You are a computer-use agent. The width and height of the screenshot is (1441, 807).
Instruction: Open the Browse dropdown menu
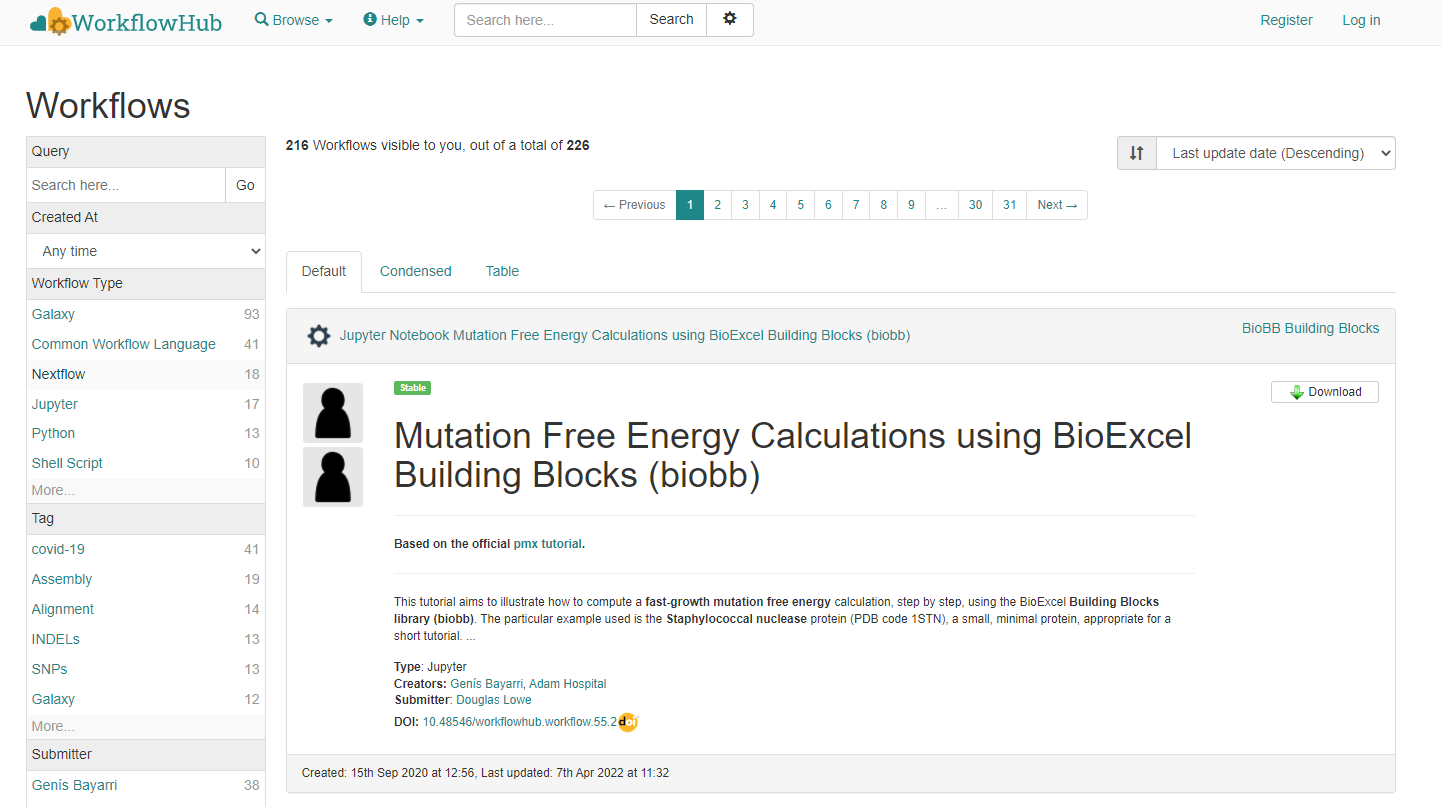(x=294, y=20)
